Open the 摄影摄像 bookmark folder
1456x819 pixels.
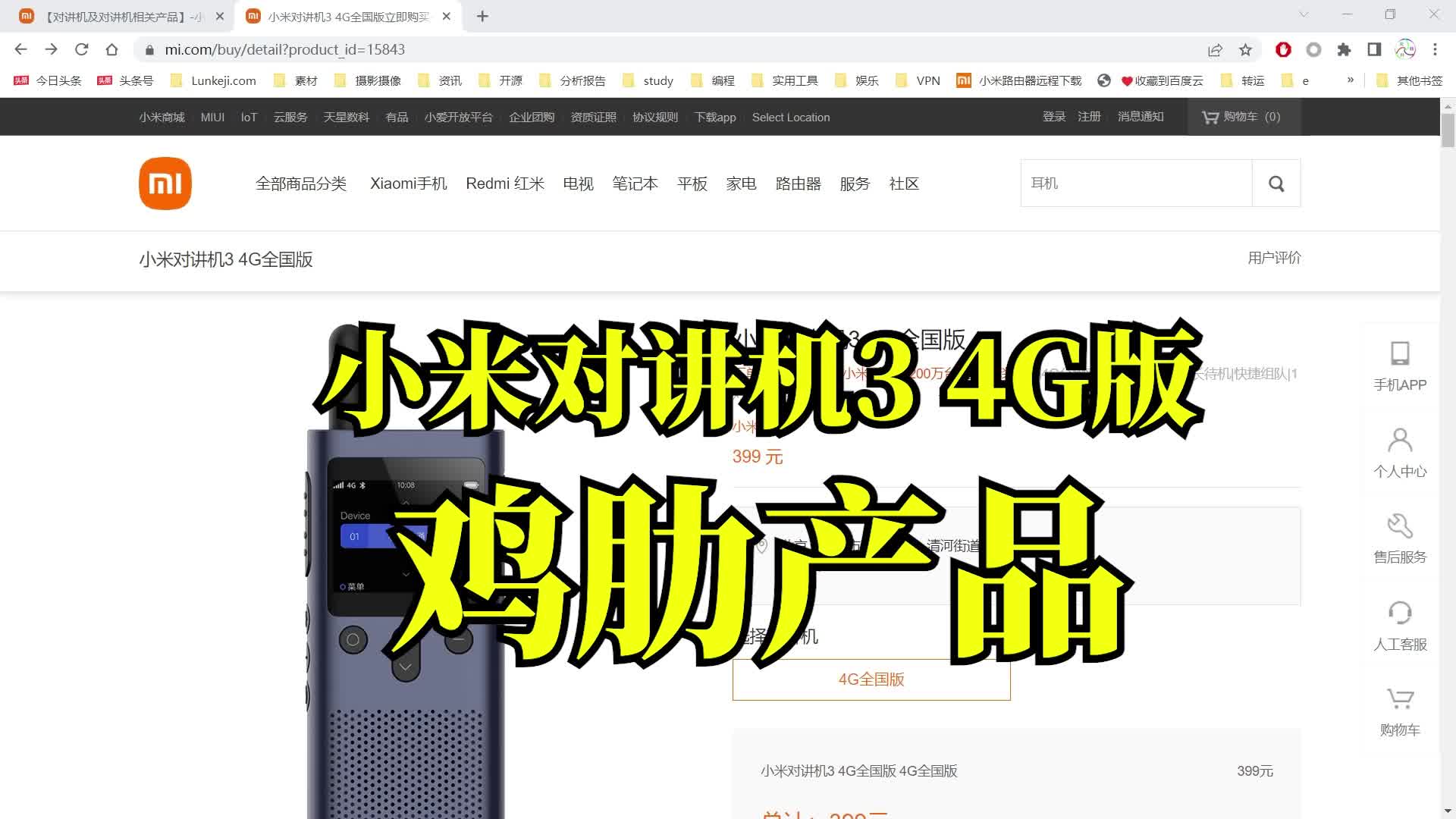click(x=368, y=80)
